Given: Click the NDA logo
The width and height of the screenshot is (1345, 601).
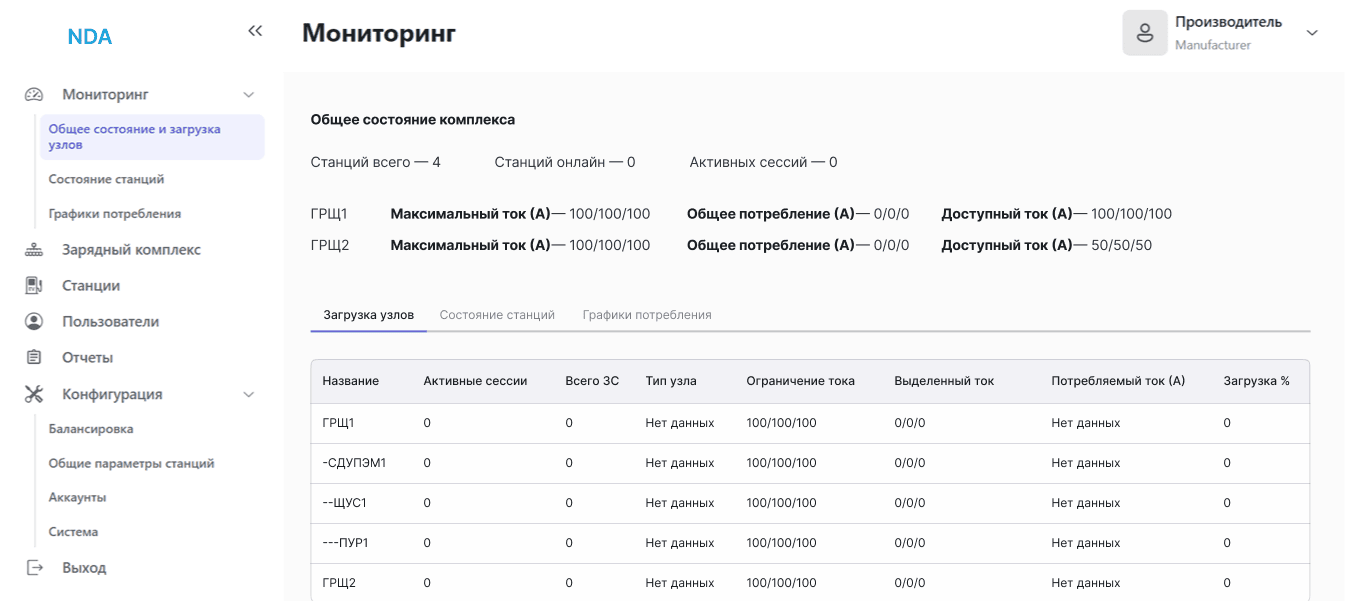Looking at the screenshot, I should click(90, 37).
